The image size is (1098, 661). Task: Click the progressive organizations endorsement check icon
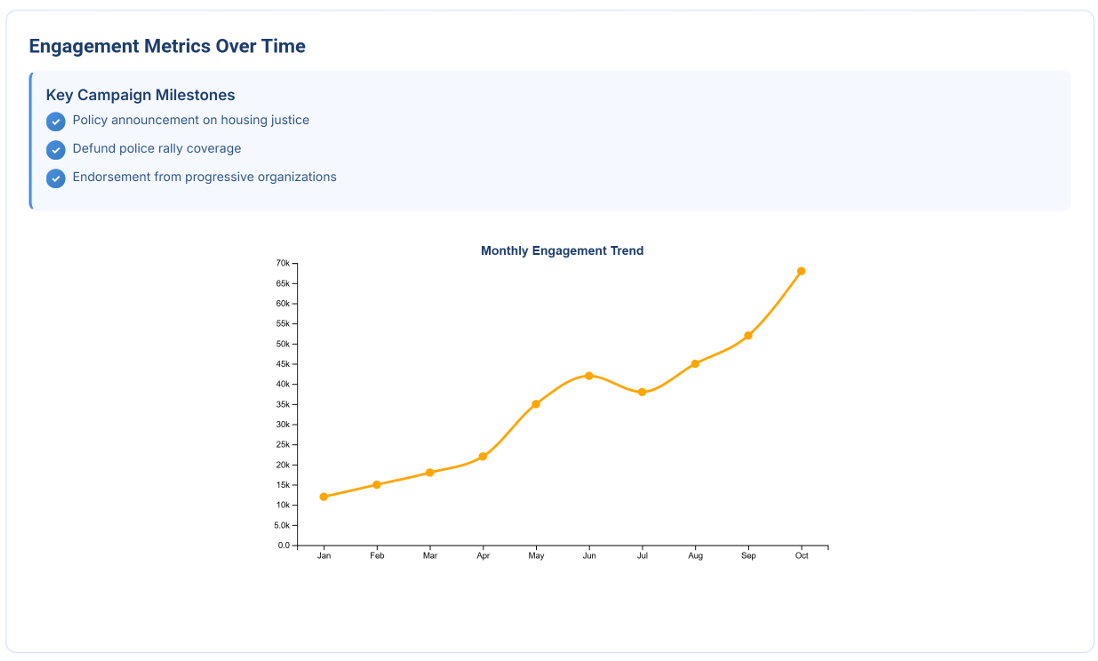click(56, 178)
